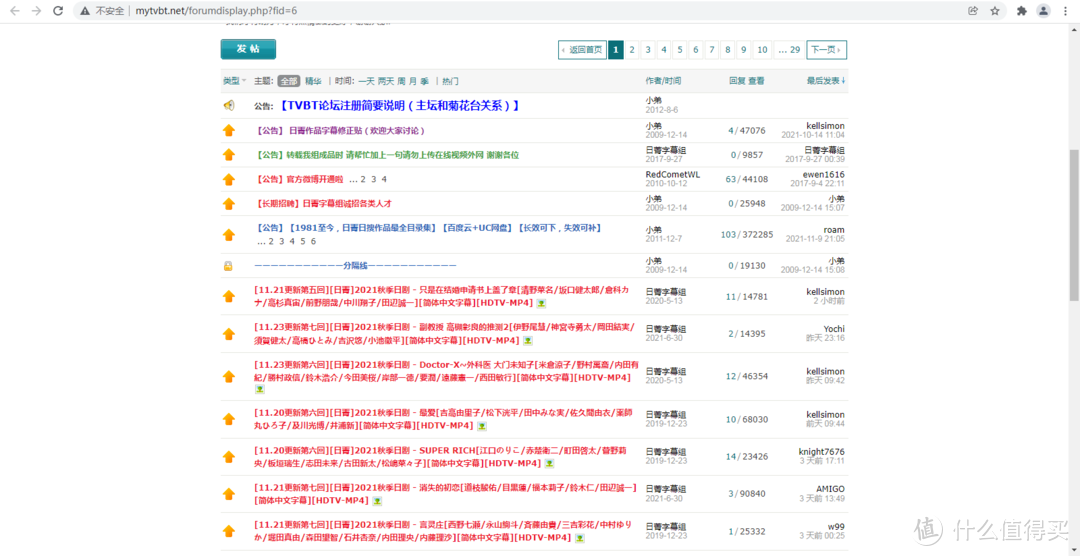Open last poster knight7676 profile
Viewport: 1080px width, 556px height.
[x=822, y=451]
